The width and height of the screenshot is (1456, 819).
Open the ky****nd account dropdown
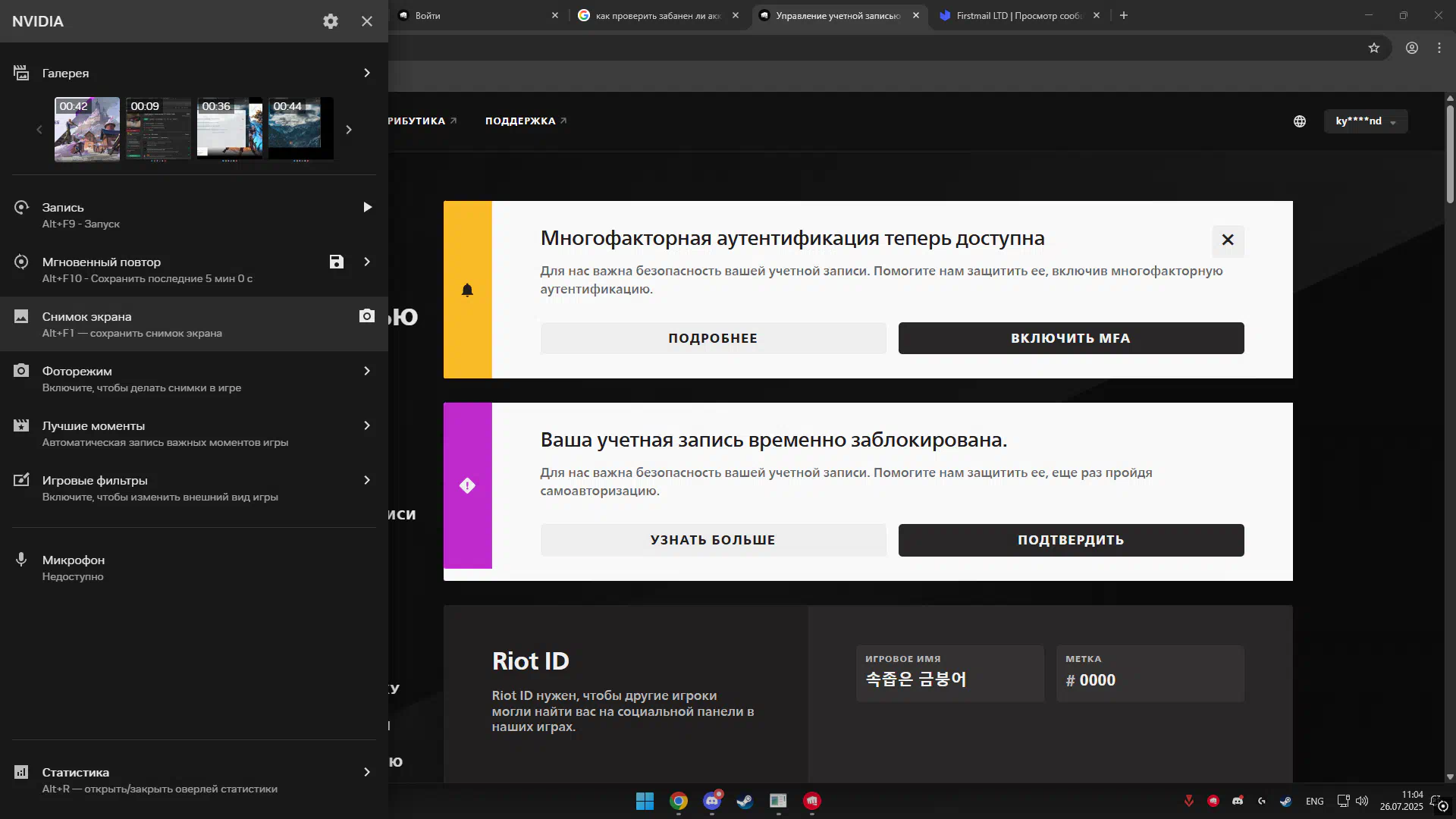[1366, 121]
